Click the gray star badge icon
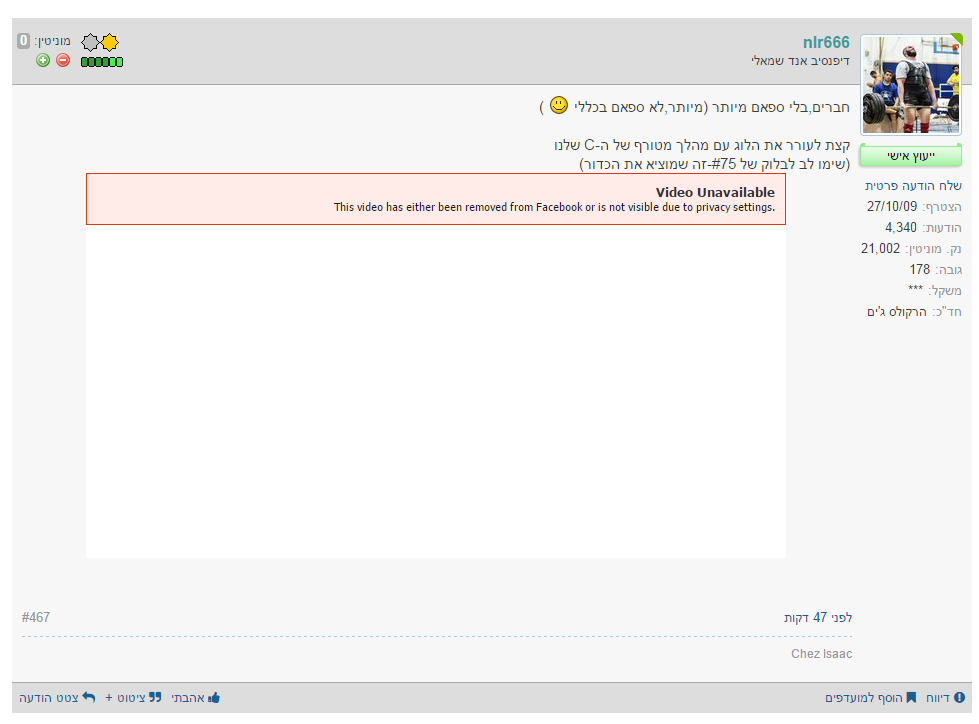 click(91, 42)
